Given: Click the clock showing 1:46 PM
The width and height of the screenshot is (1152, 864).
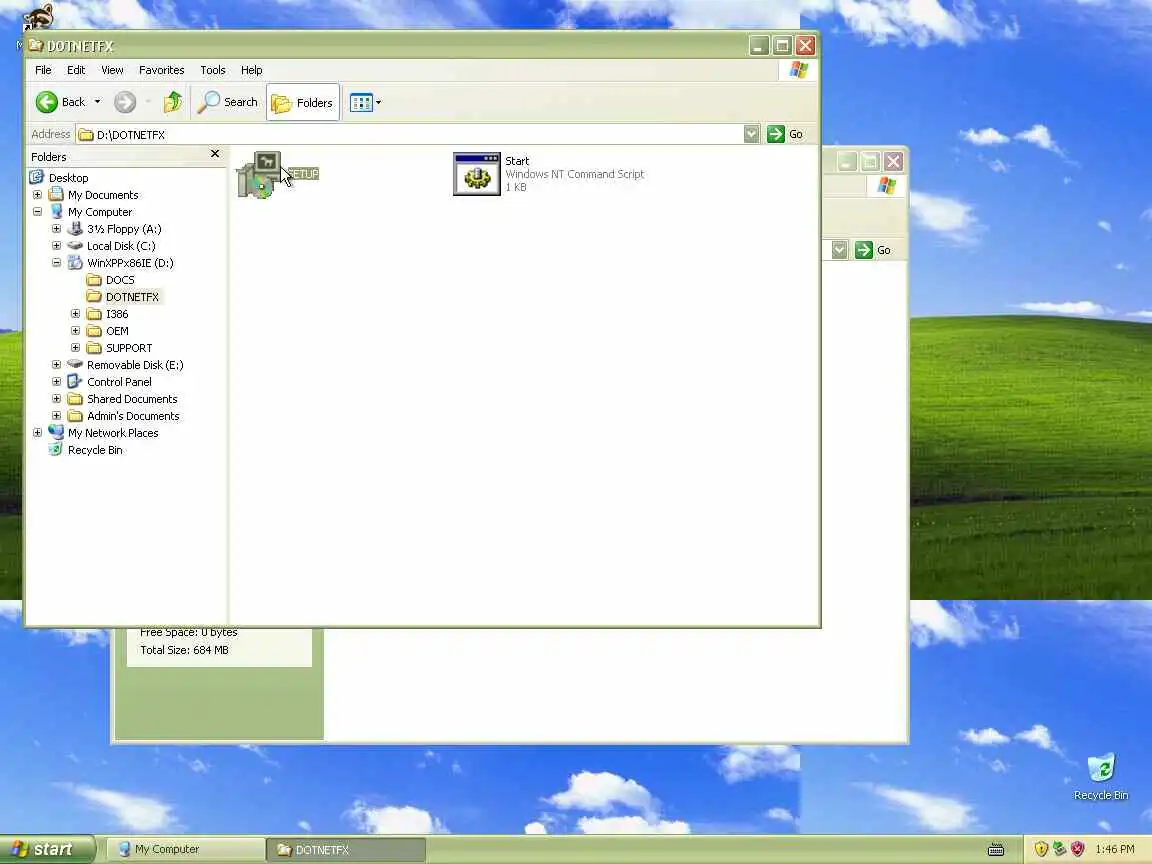Looking at the screenshot, I should click(x=1115, y=849).
